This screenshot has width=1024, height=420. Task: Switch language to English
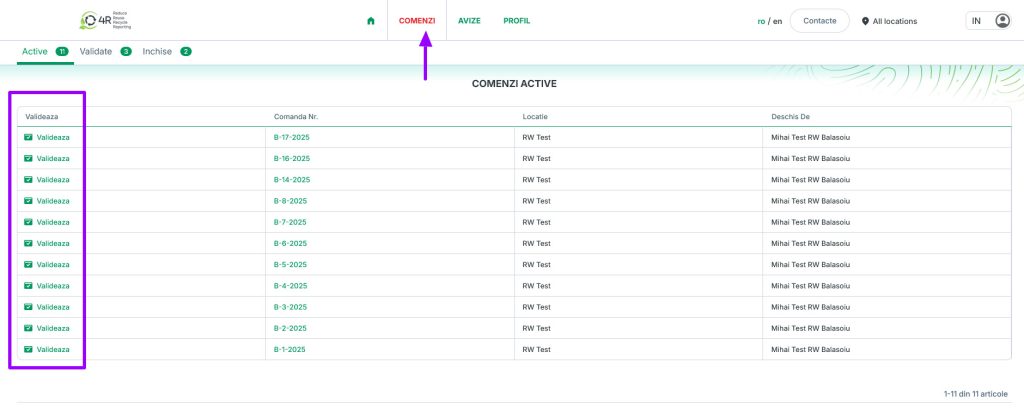click(x=777, y=21)
